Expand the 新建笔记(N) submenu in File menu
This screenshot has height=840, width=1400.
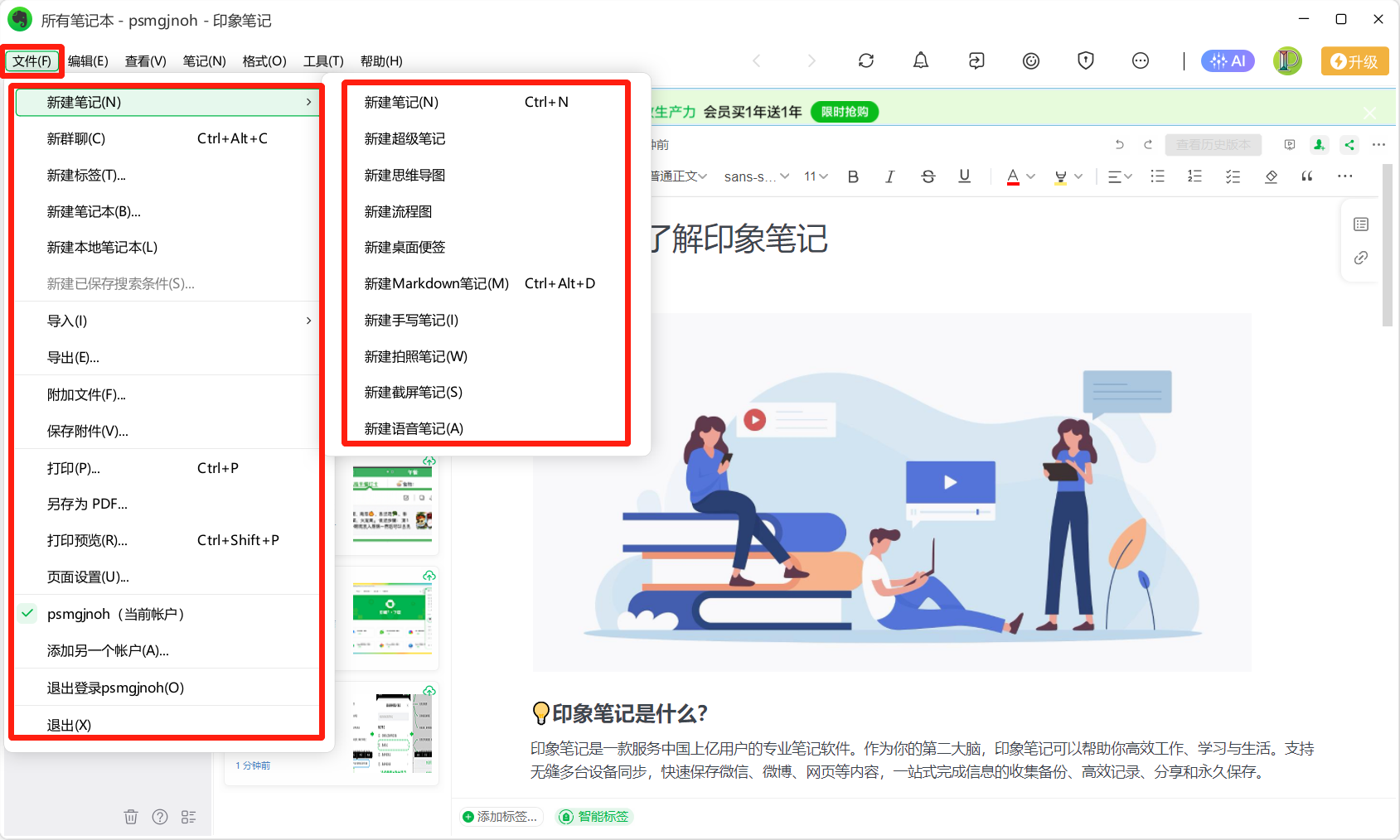[x=167, y=102]
